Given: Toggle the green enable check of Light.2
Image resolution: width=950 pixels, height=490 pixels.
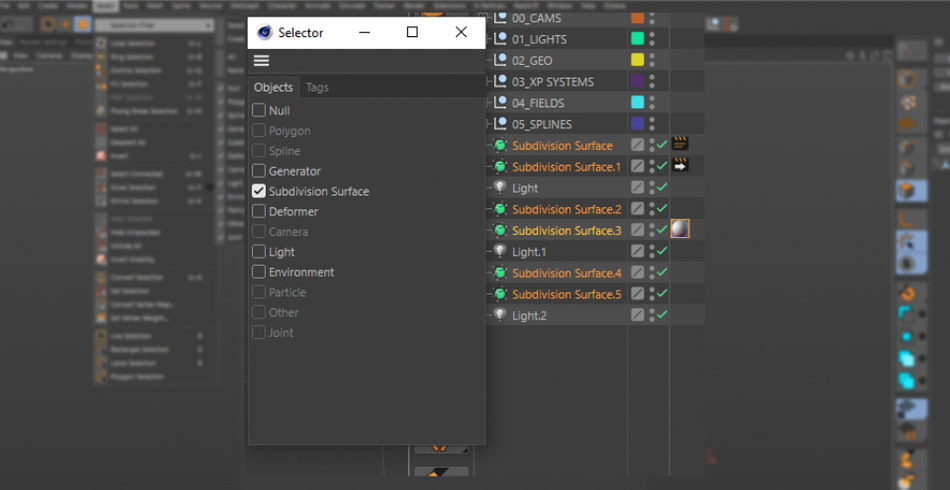Looking at the screenshot, I should pyautogui.click(x=662, y=314).
